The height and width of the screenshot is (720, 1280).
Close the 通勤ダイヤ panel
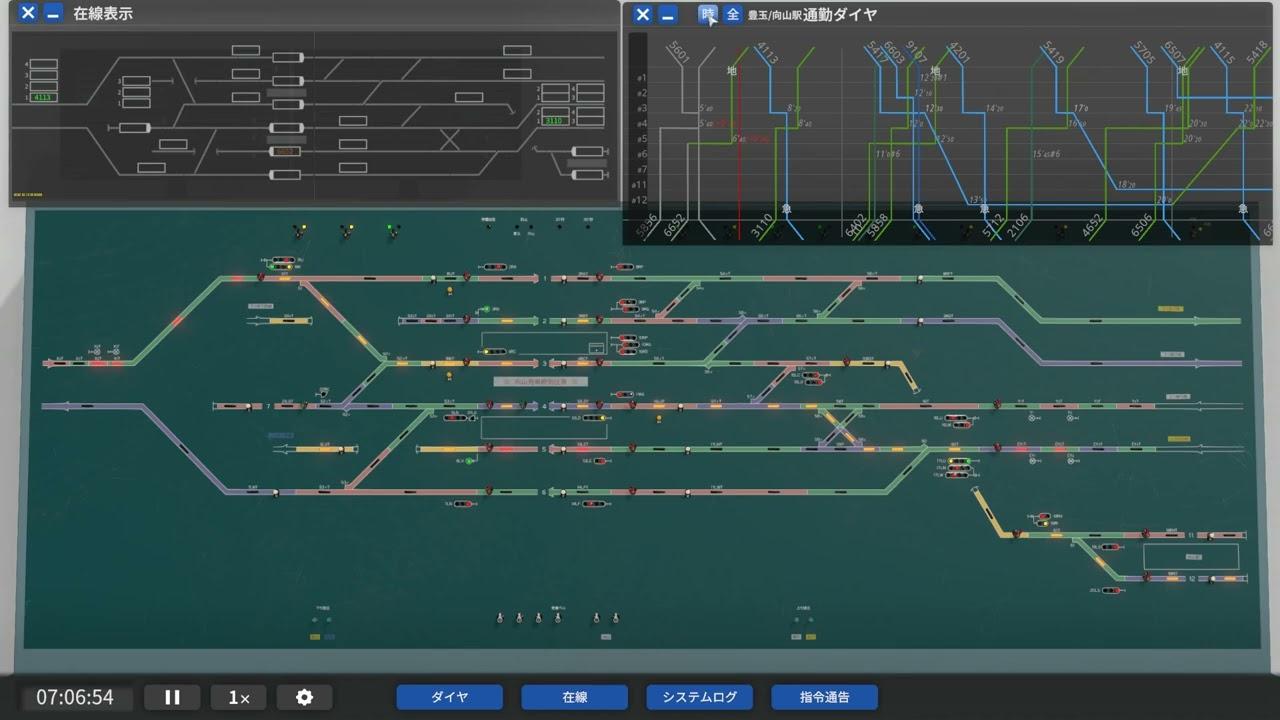(643, 14)
